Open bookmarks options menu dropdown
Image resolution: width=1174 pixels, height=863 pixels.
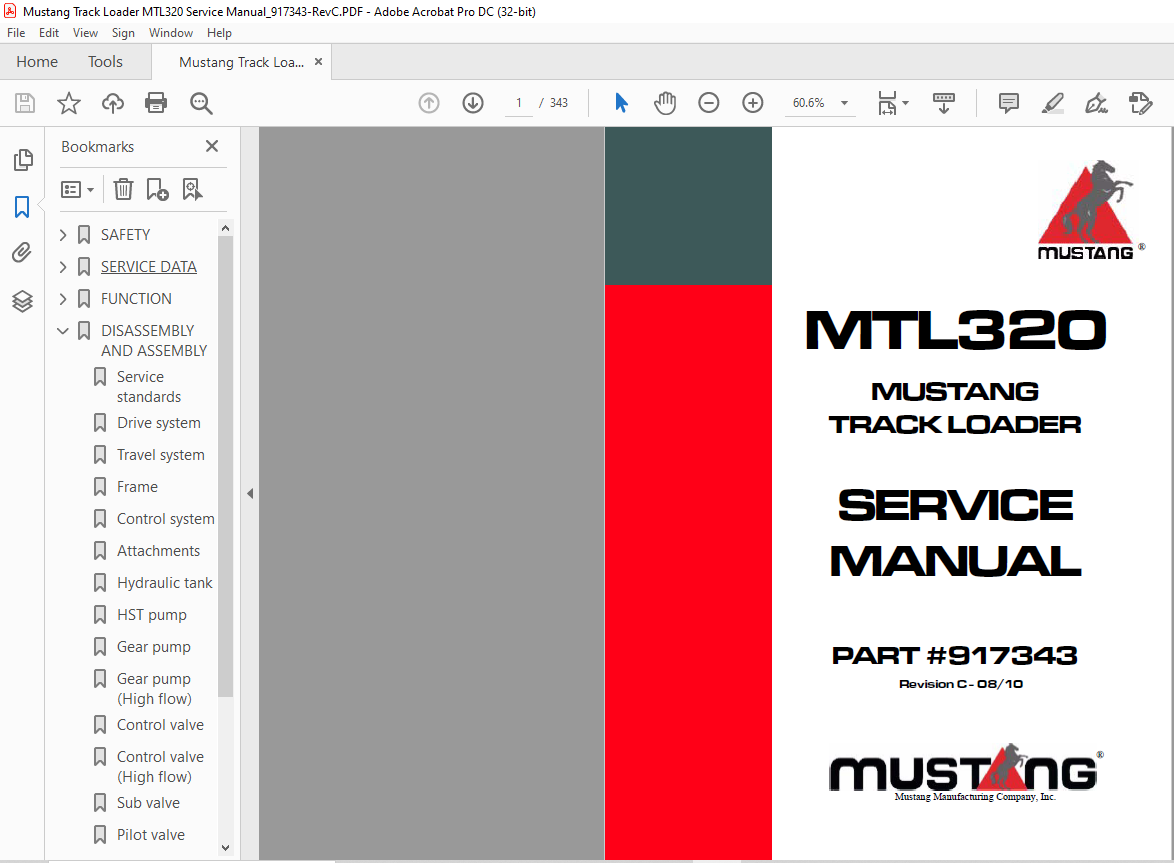point(77,189)
